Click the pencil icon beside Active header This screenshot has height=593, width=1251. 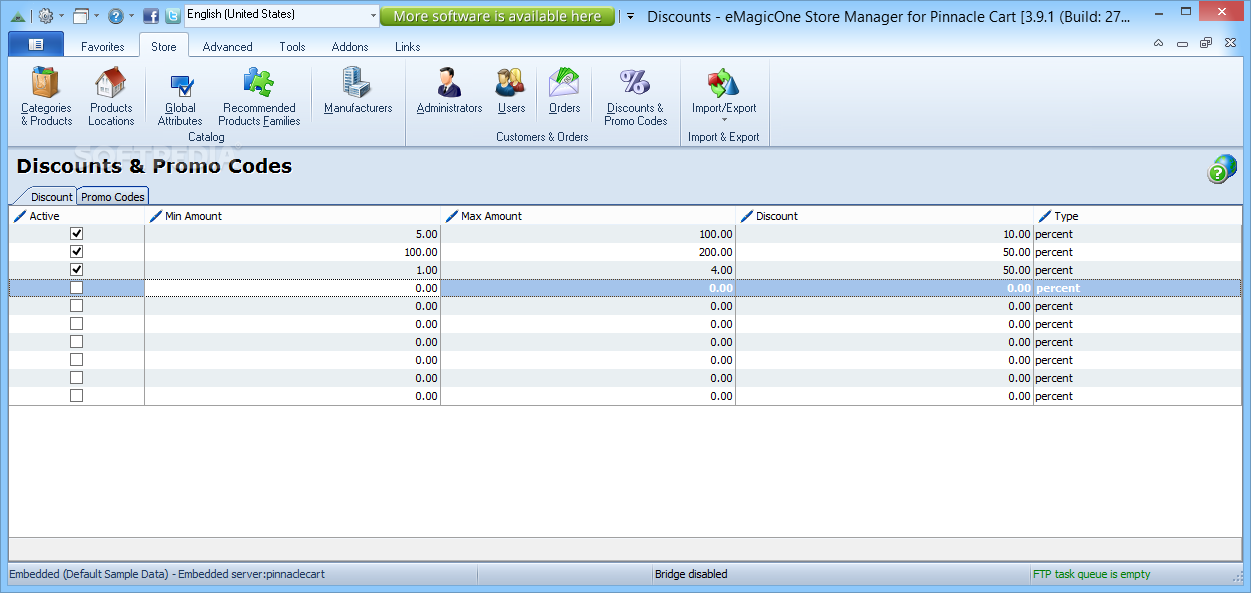(x=20, y=216)
